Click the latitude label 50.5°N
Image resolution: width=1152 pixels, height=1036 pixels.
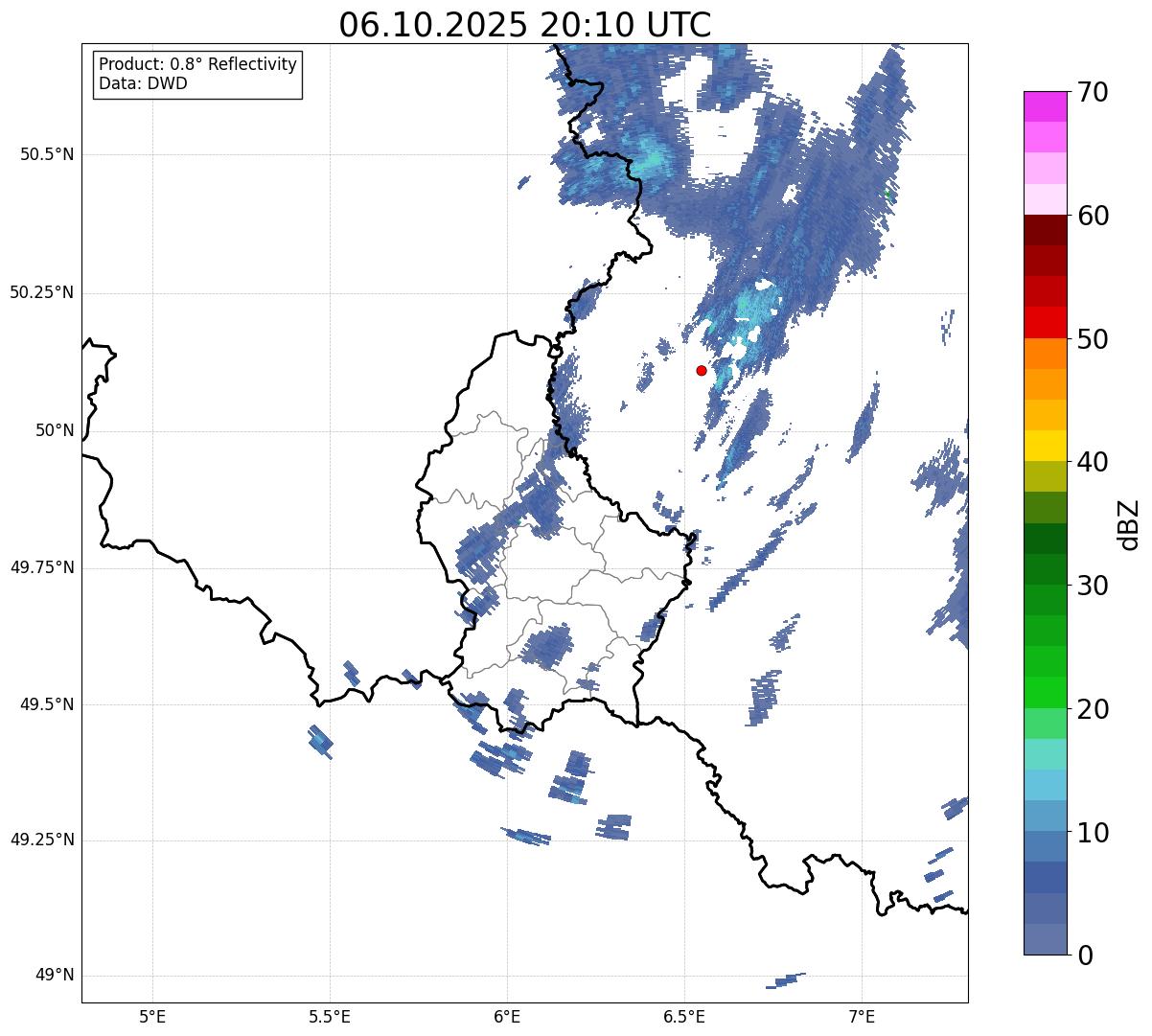pyautogui.click(x=46, y=155)
